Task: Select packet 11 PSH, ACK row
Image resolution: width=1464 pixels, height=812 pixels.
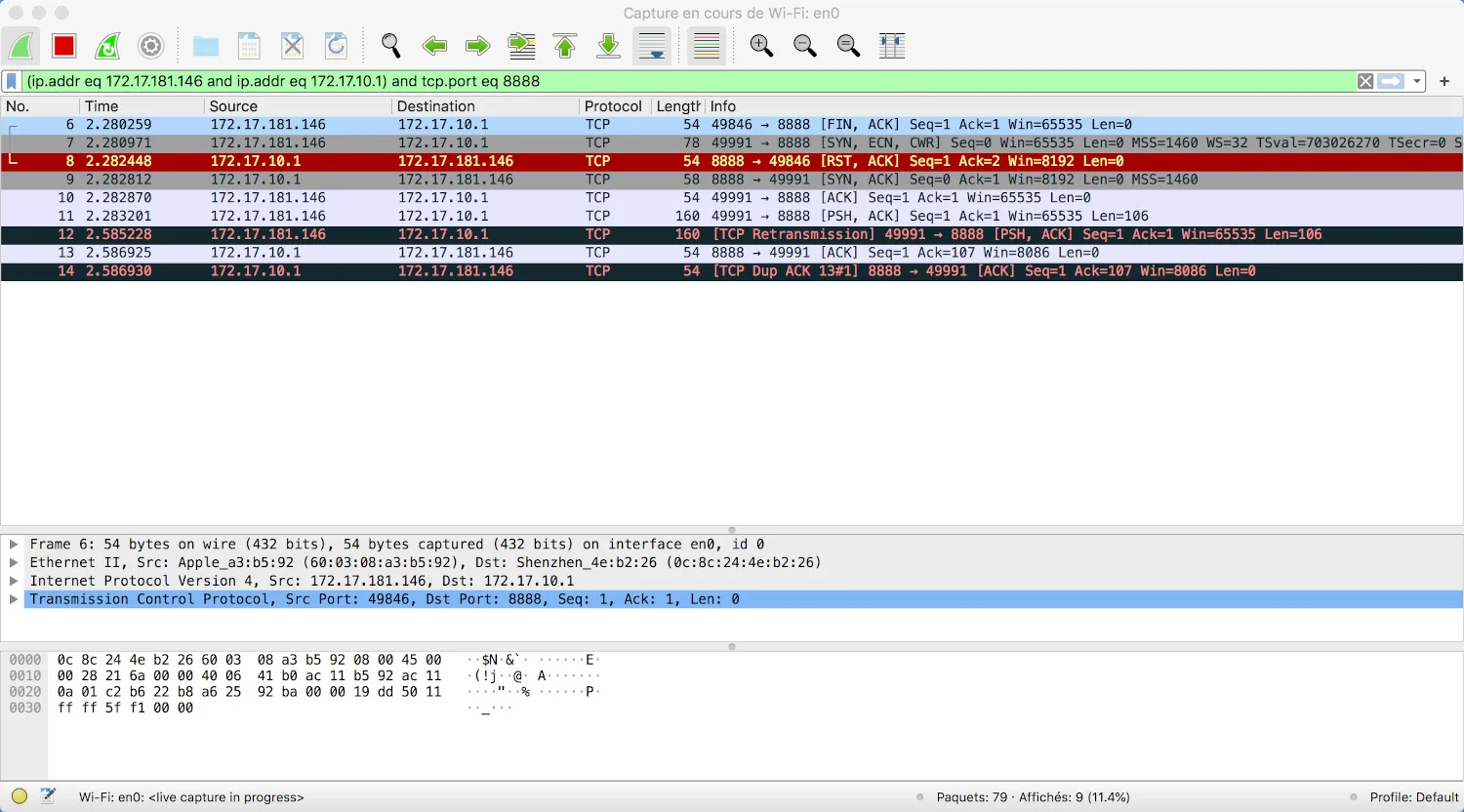Action: pyautogui.click(x=732, y=216)
